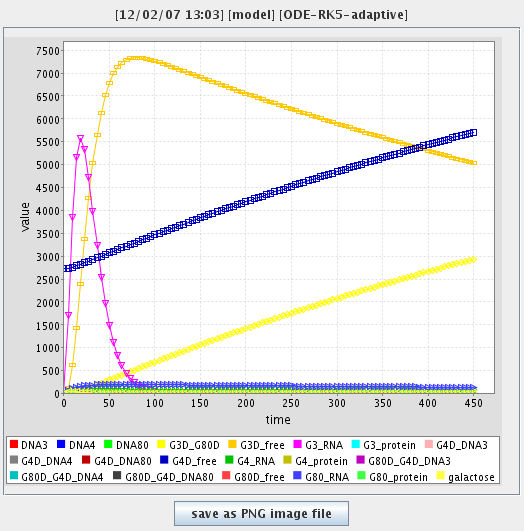Click the G80D_G4D_DNA80 legend label
The height and width of the screenshot is (531, 524).
click(x=169, y=477)
